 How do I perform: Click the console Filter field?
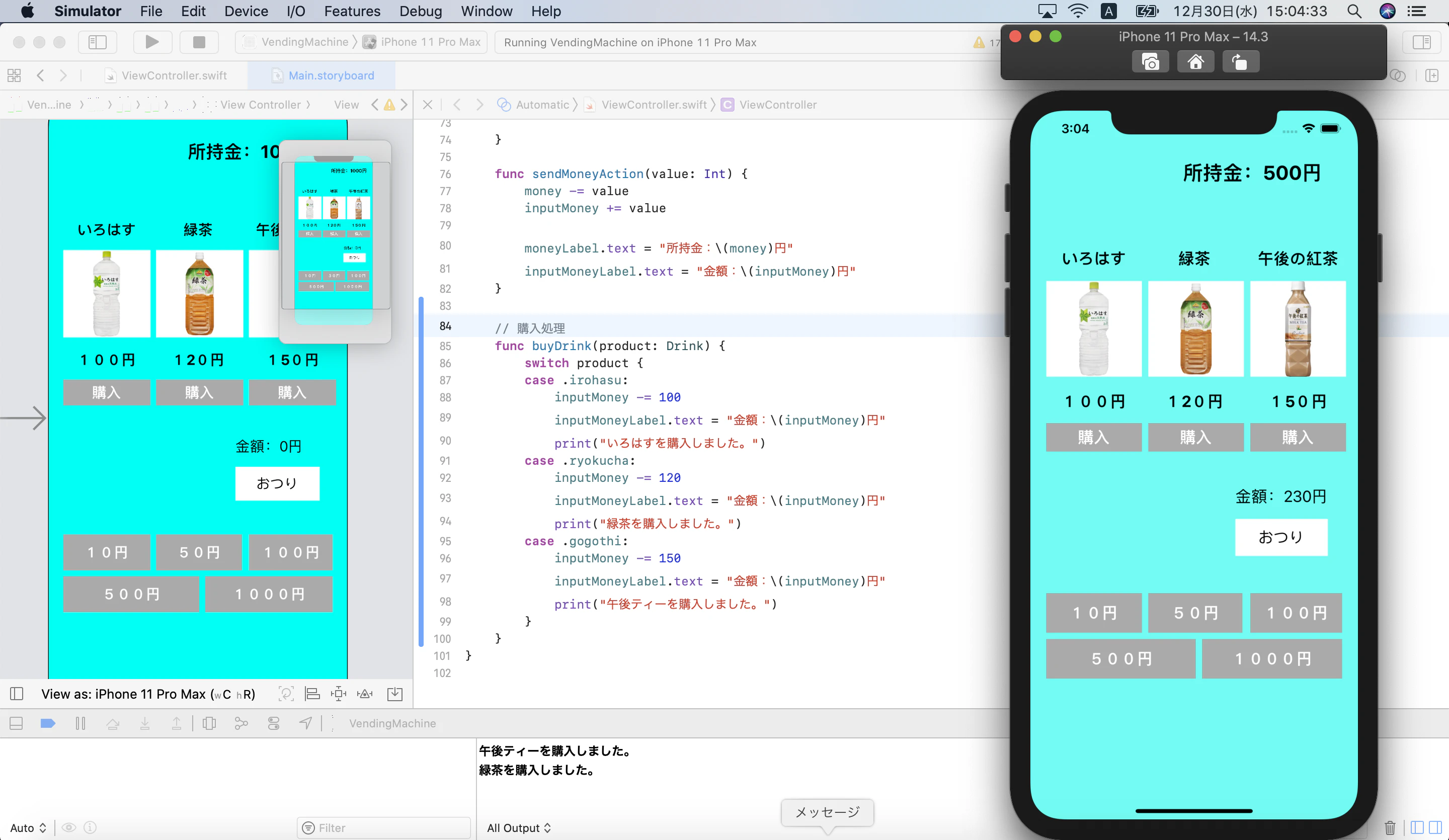pos(384,827)
